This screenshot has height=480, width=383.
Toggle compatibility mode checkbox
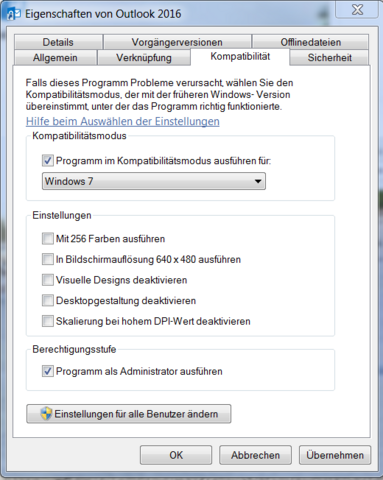pyautogui.click(x=48, y=160)
